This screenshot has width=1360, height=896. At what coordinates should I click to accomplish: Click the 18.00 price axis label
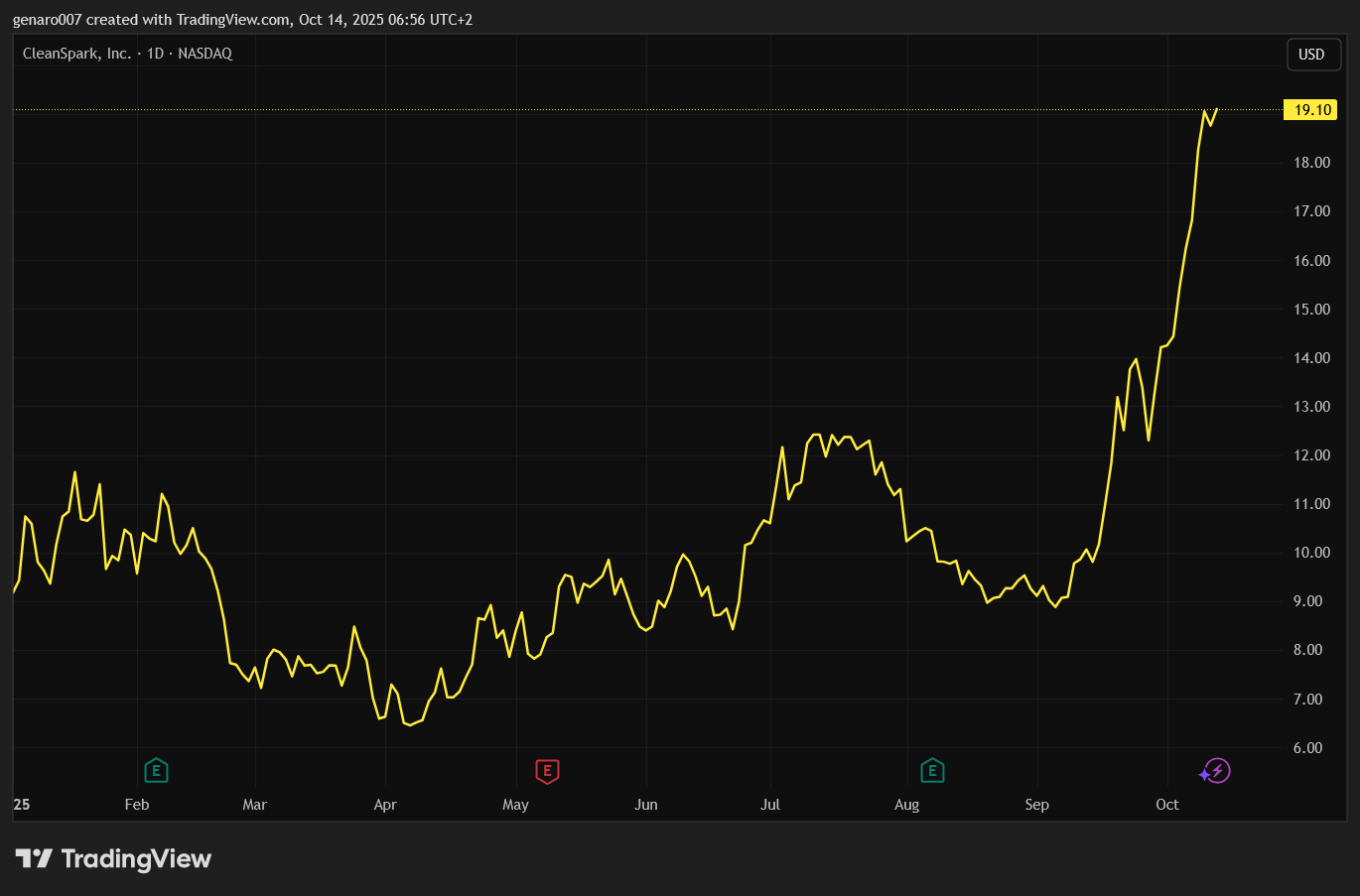click(x=1311, y=163)
